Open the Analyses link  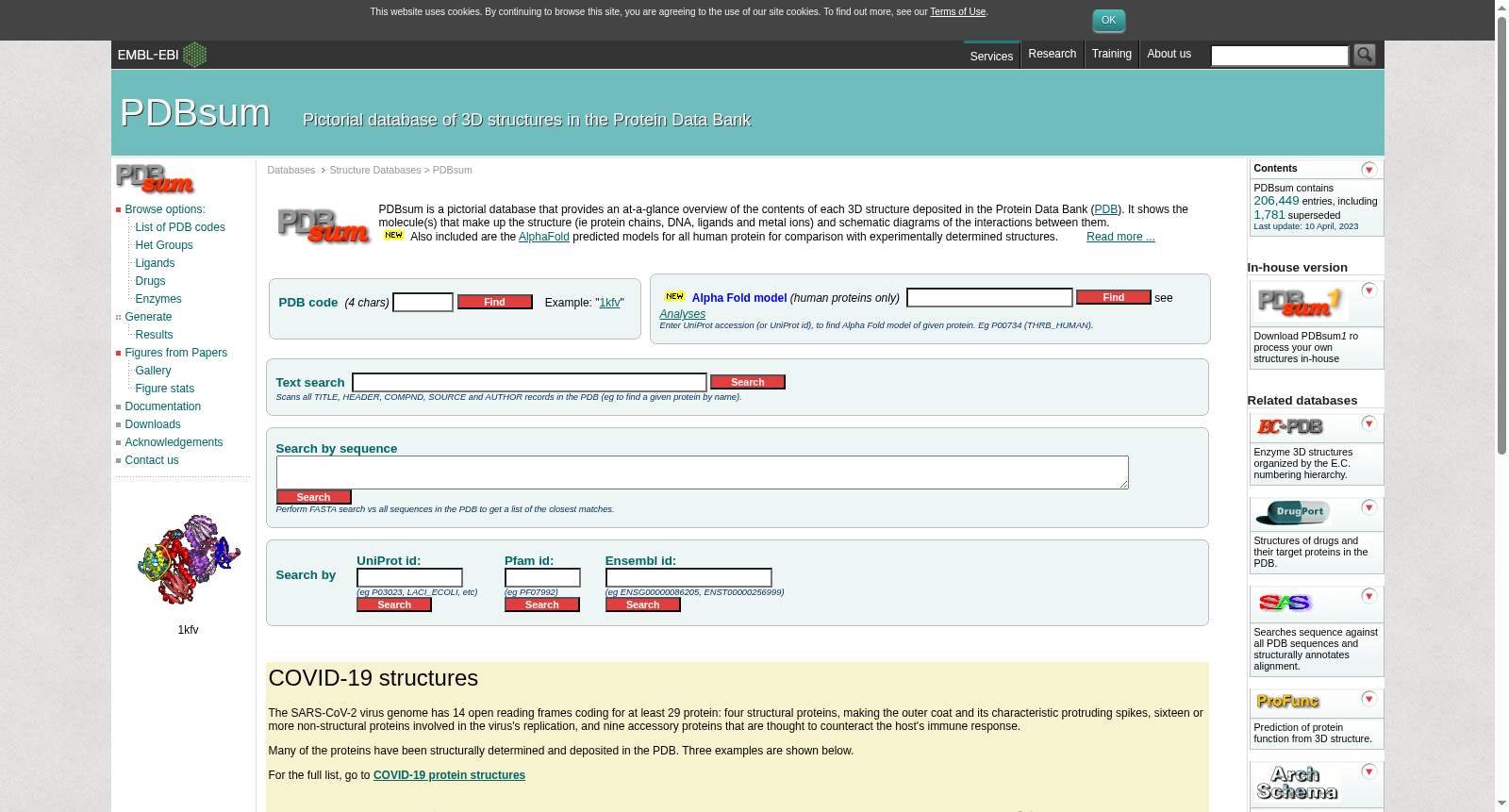coord(683,314)
